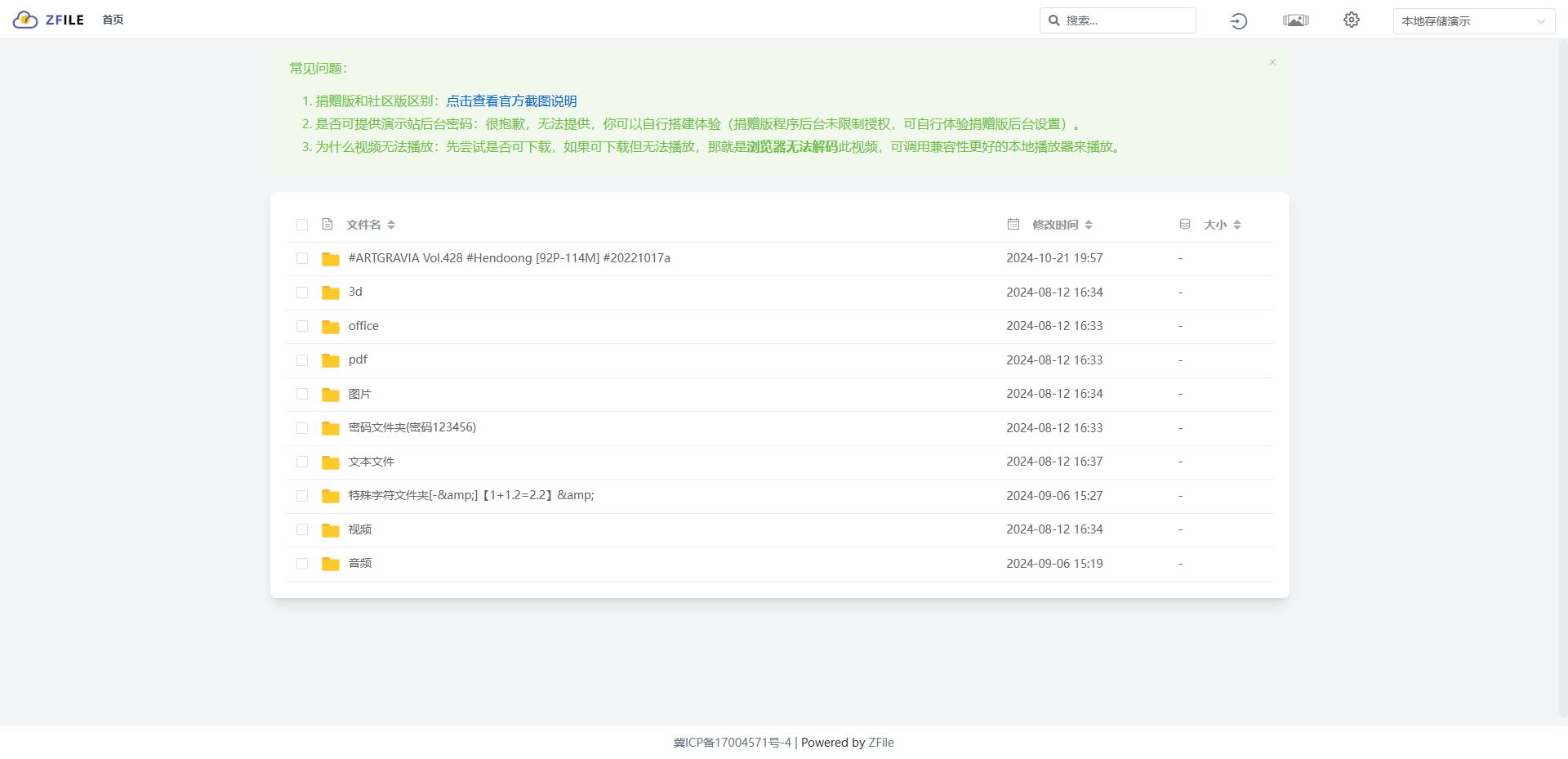Click the ZFILE cloud logo

pos(25,20)
